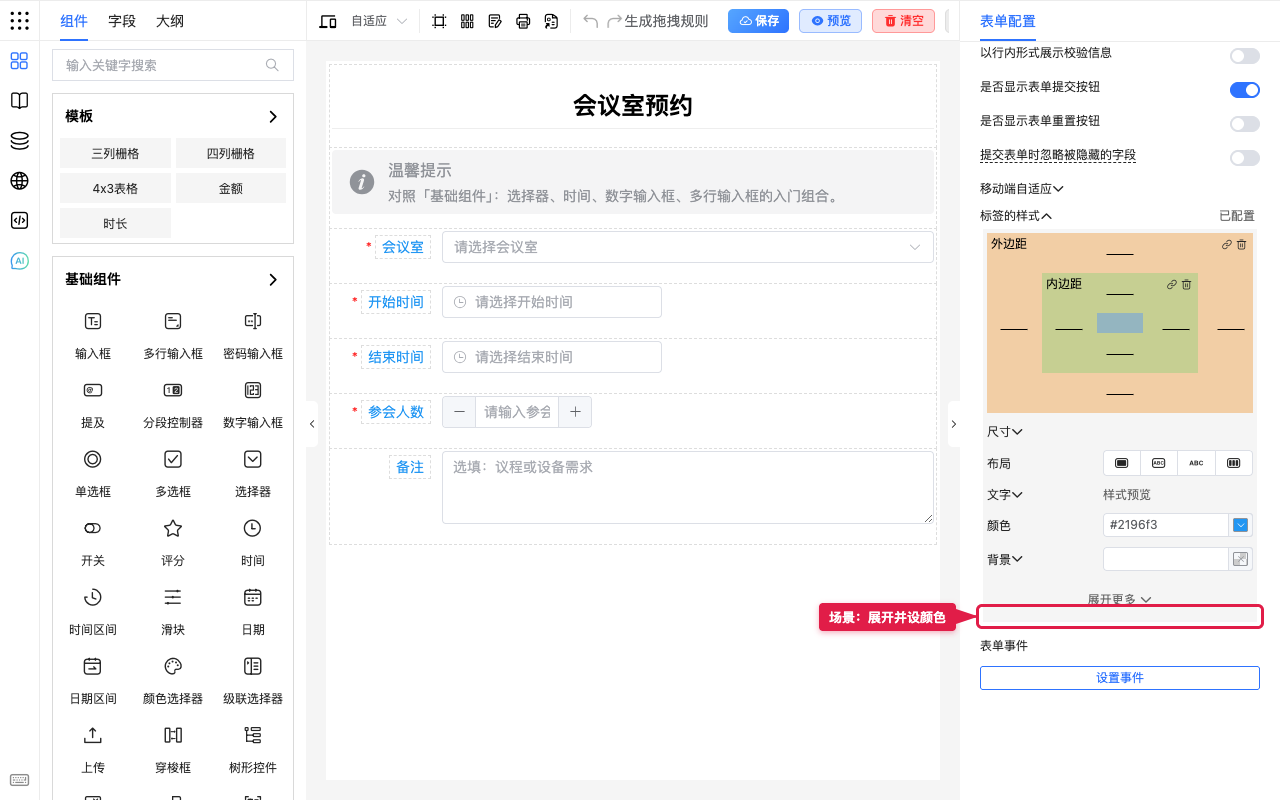Viewport: 1280px width, 800px height.
Task: Open the AI assistant in the left sidebar
Action: pyautogui.click(x=19, y=261)
